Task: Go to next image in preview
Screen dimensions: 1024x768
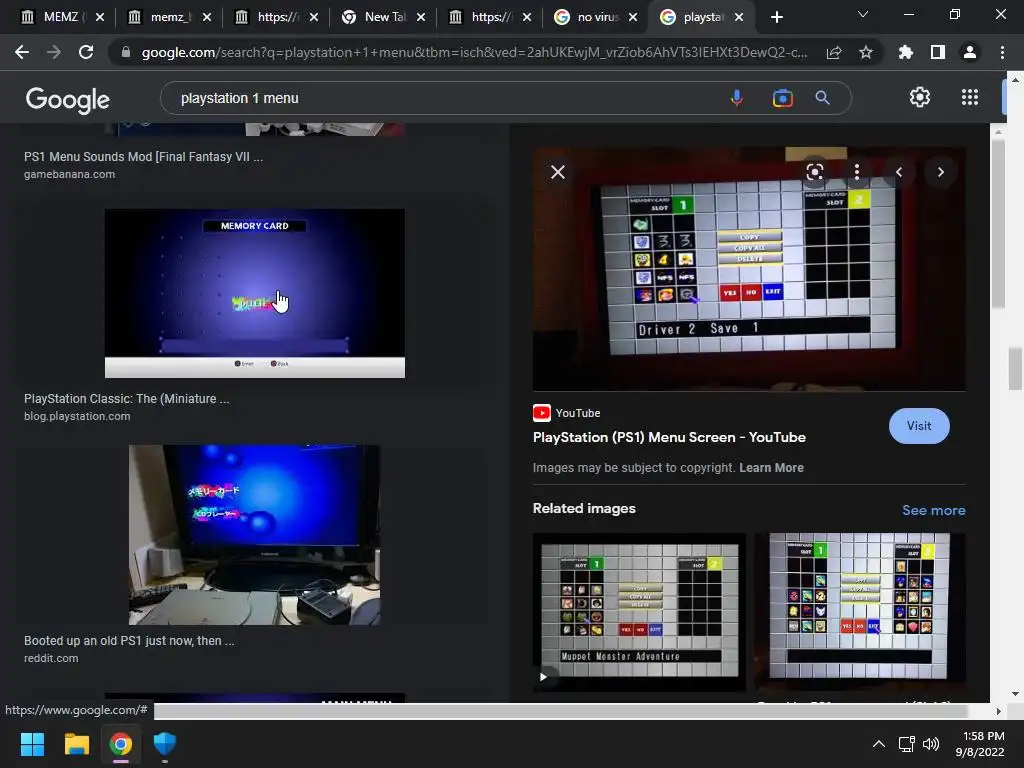Action: (x=940, y=172)
